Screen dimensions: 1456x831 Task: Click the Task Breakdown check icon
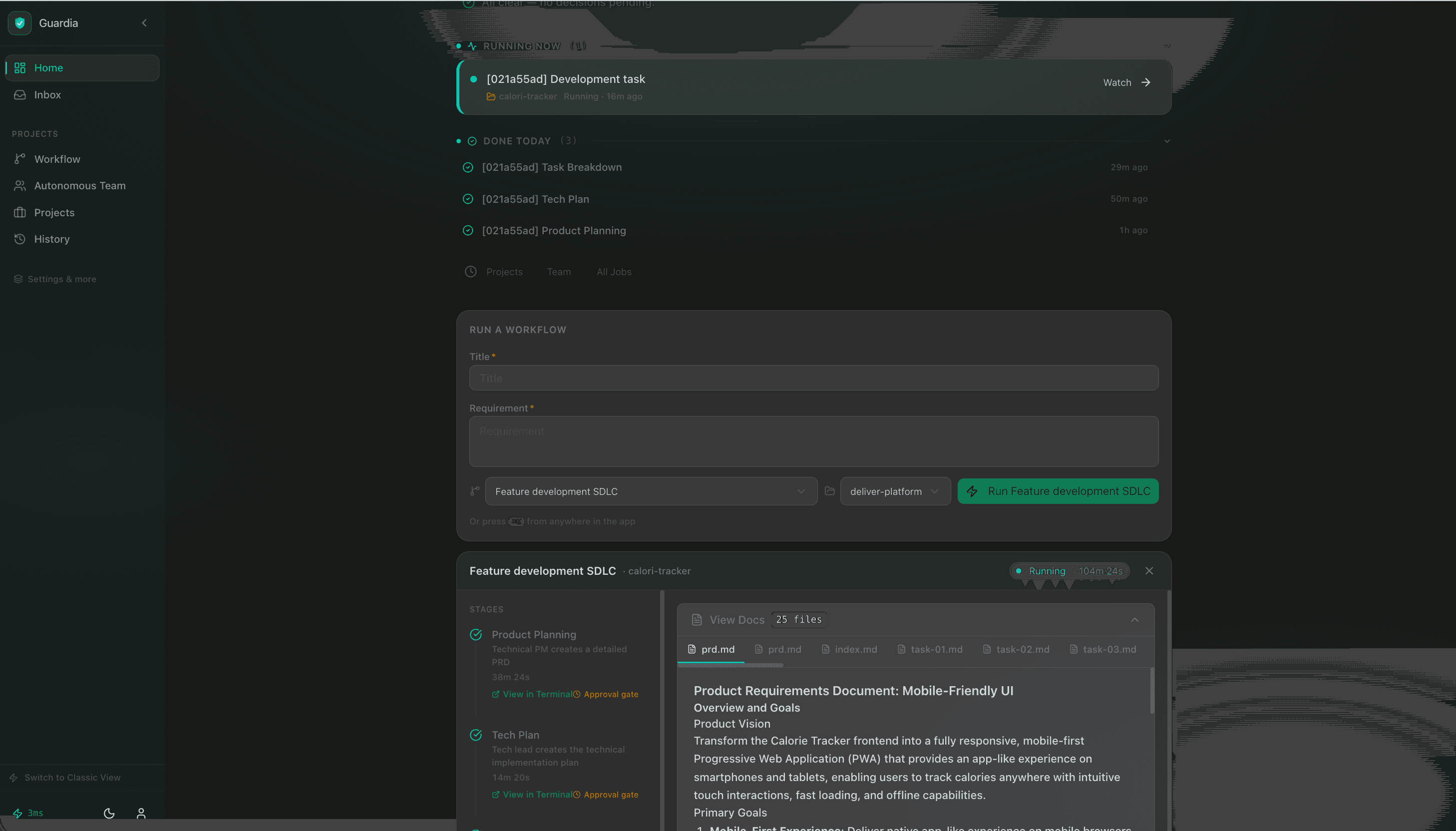pyautogui.click(x=468, y=167)
